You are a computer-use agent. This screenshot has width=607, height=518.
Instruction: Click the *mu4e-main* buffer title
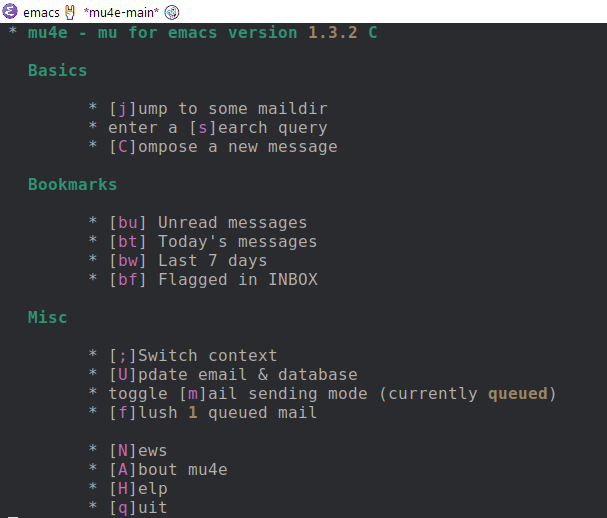pos(121,12)
